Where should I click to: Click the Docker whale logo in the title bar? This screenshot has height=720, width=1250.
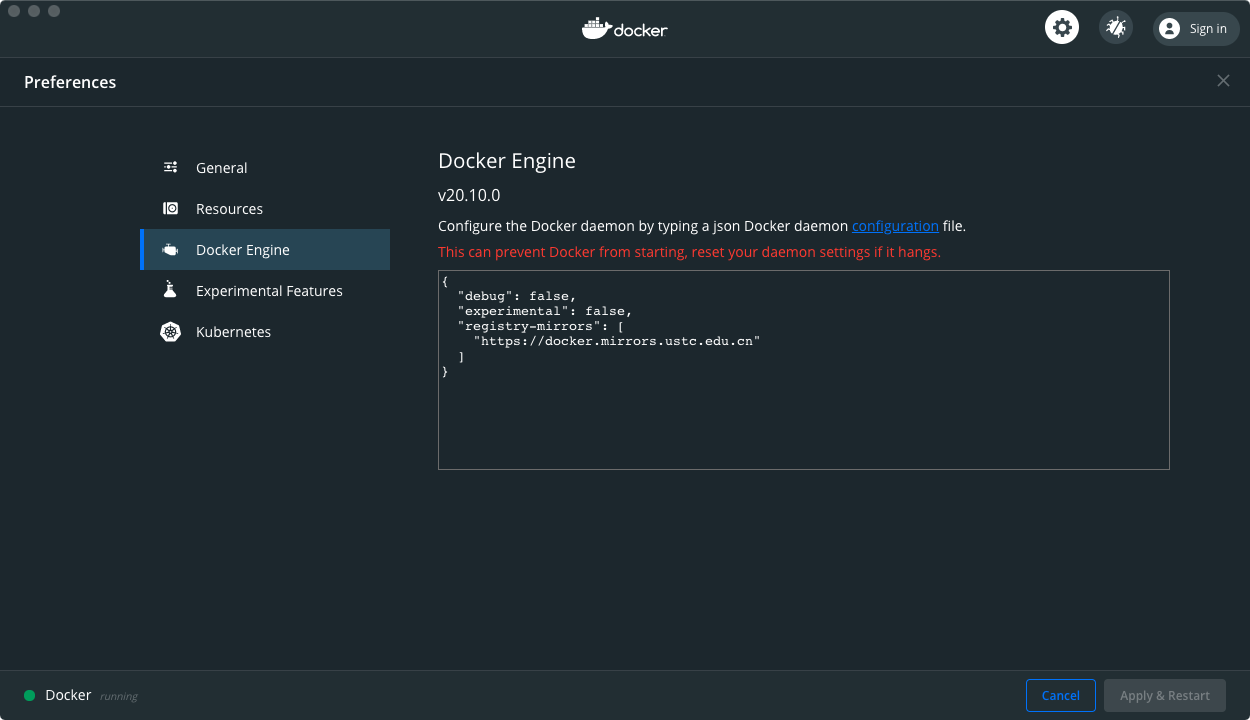[x=625, y=28]
